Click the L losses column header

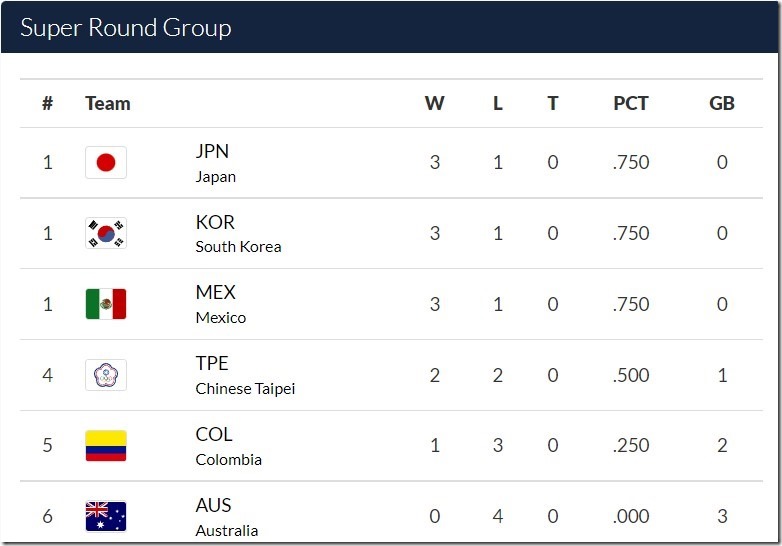point(498,103)
